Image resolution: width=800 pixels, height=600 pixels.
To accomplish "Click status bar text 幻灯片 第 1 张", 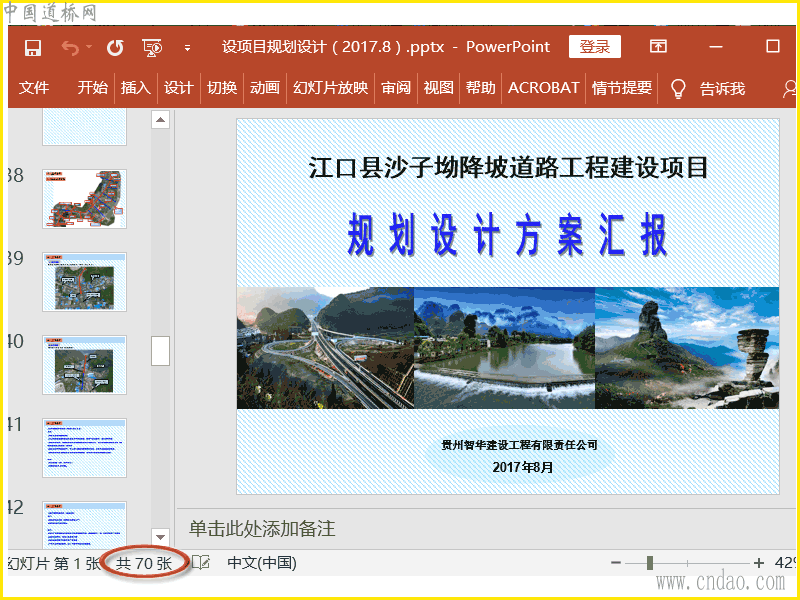I will tap(54, 563).
